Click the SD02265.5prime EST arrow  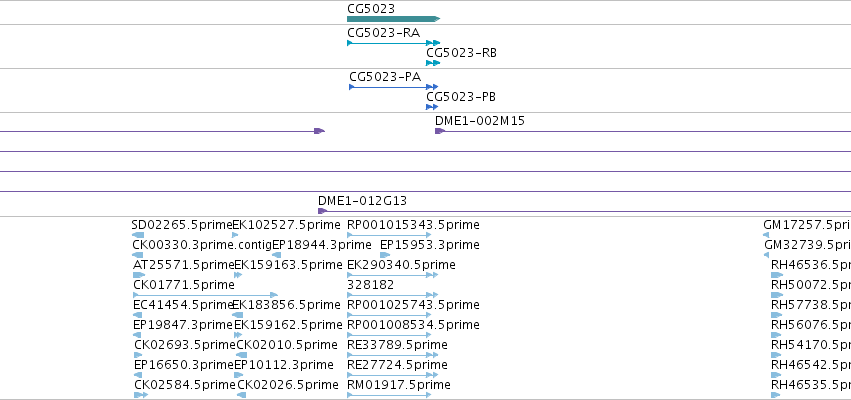[138, 235]
